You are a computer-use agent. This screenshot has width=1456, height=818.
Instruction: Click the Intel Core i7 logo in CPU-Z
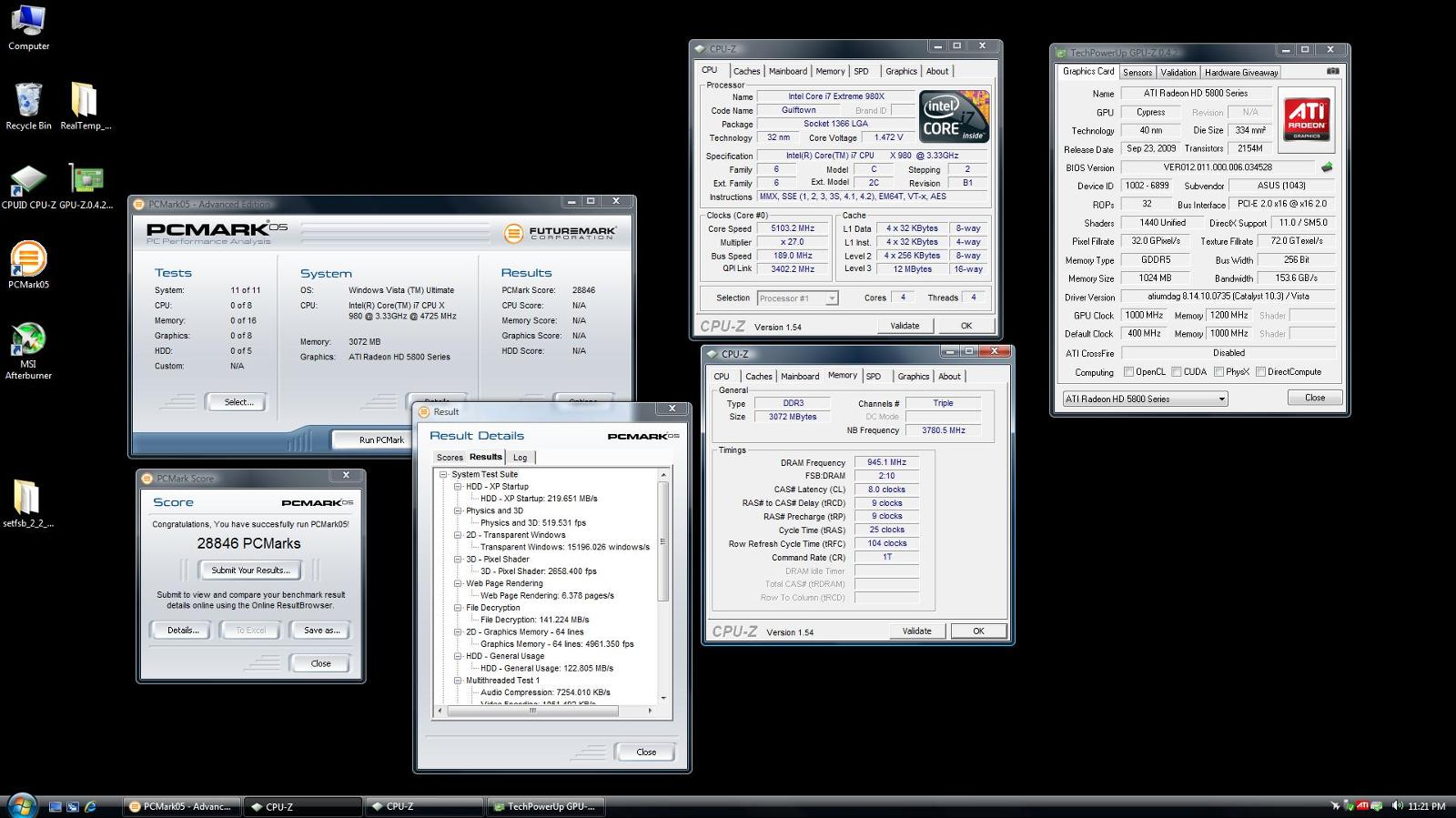click(954, 116)
